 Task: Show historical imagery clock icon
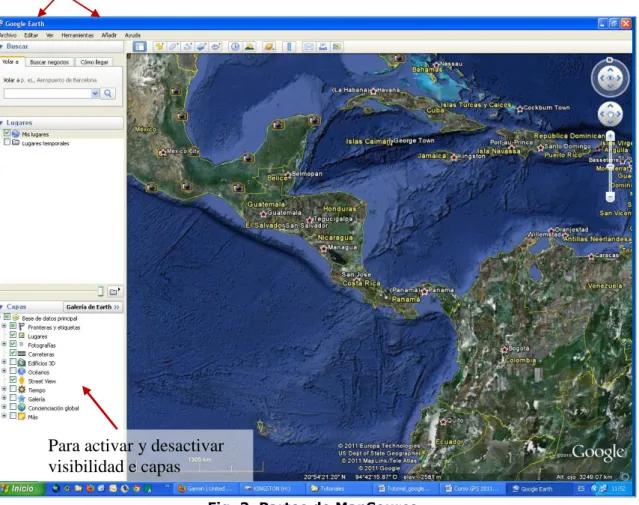click(x=235, y=46)
